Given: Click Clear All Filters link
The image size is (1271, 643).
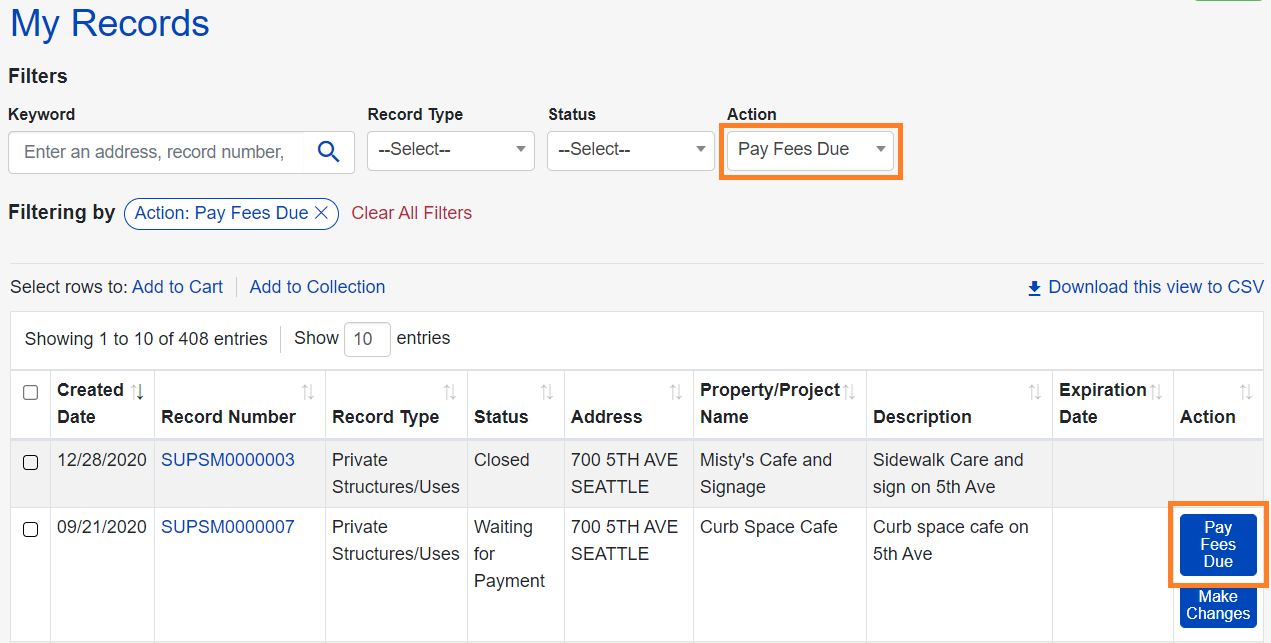Looking at the screenshot, I should coord(411,213).
